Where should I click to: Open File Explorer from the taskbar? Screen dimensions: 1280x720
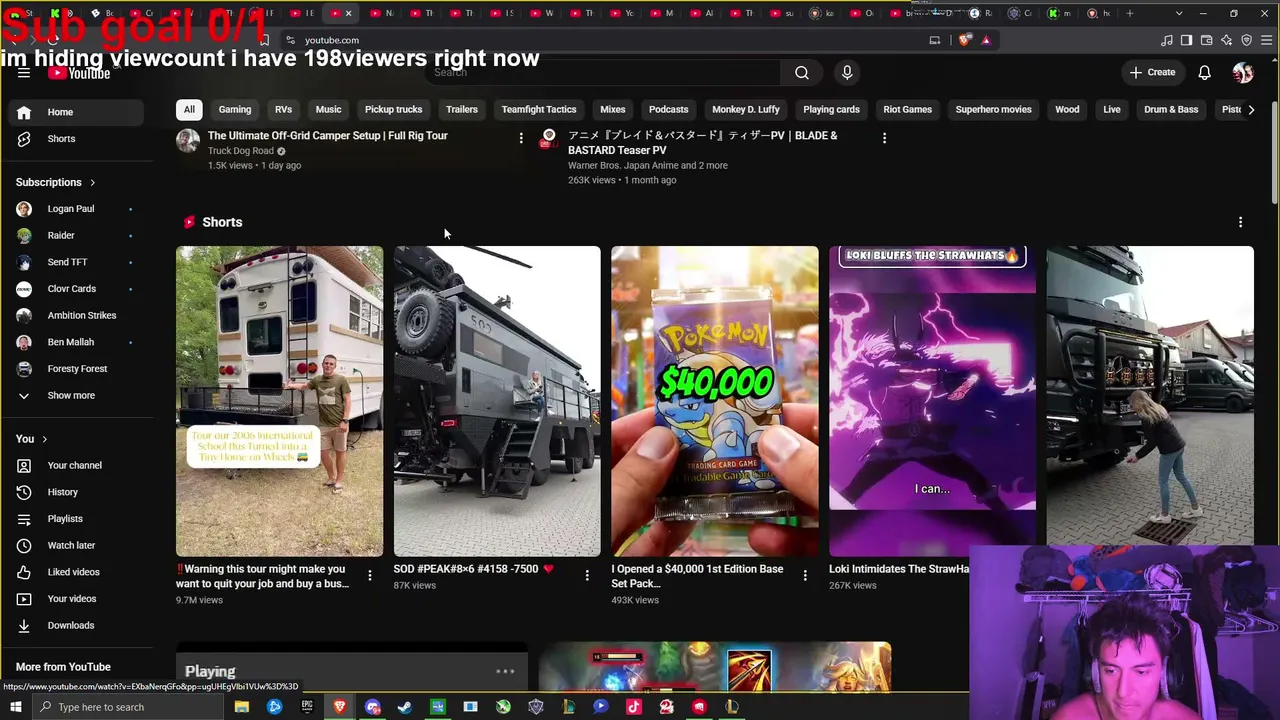(x=241, y=707)
